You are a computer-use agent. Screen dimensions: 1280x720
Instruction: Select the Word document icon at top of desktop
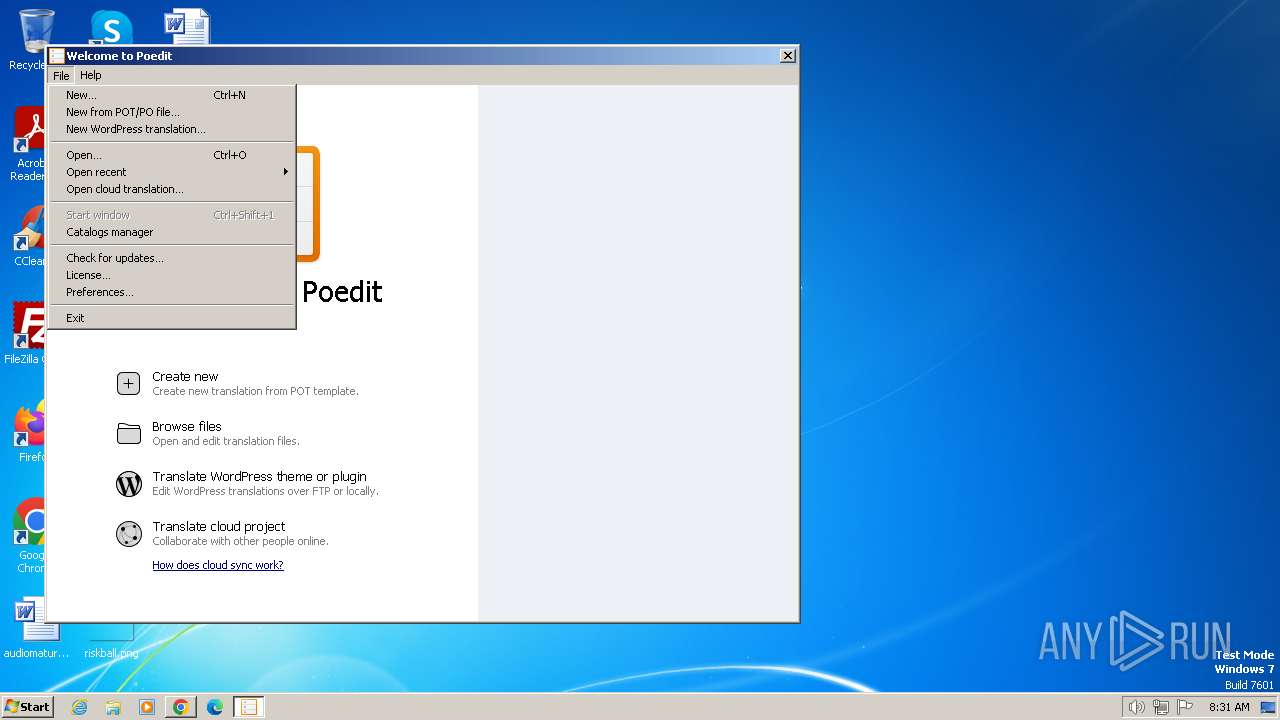(x=187, y=27)
